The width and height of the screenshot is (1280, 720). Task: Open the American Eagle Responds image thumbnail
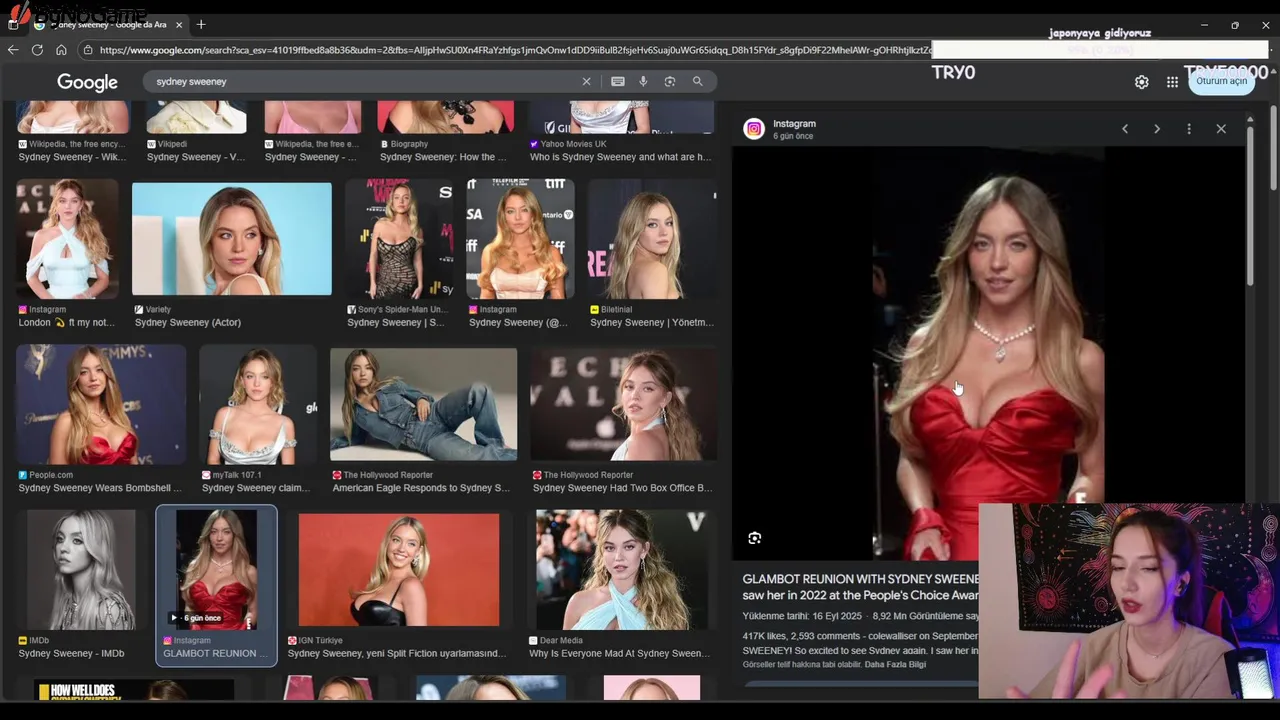[424, 405]
